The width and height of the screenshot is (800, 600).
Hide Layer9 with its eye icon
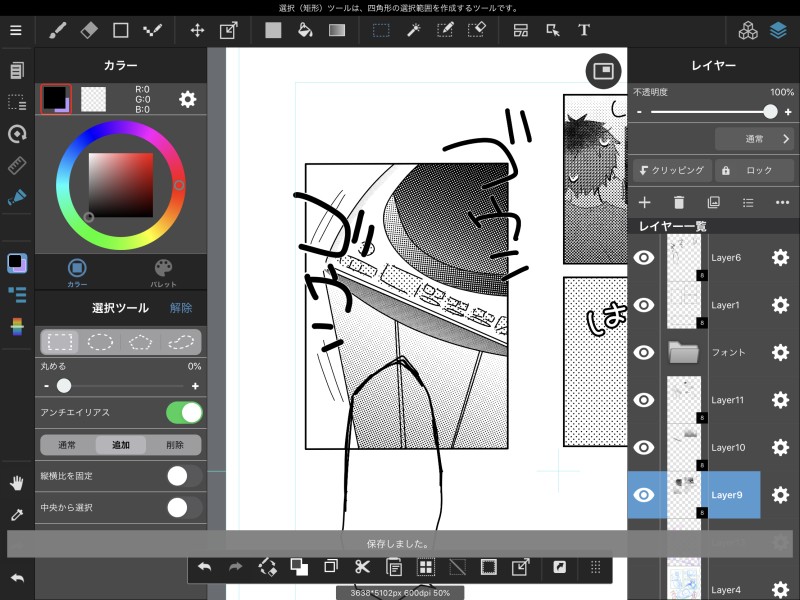644,495
